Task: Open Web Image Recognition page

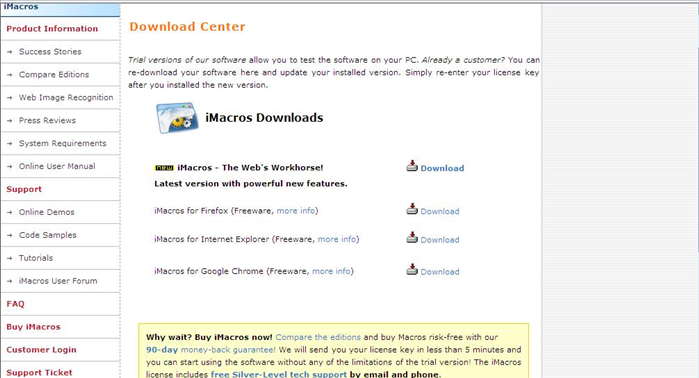Action: click(66, 98)
